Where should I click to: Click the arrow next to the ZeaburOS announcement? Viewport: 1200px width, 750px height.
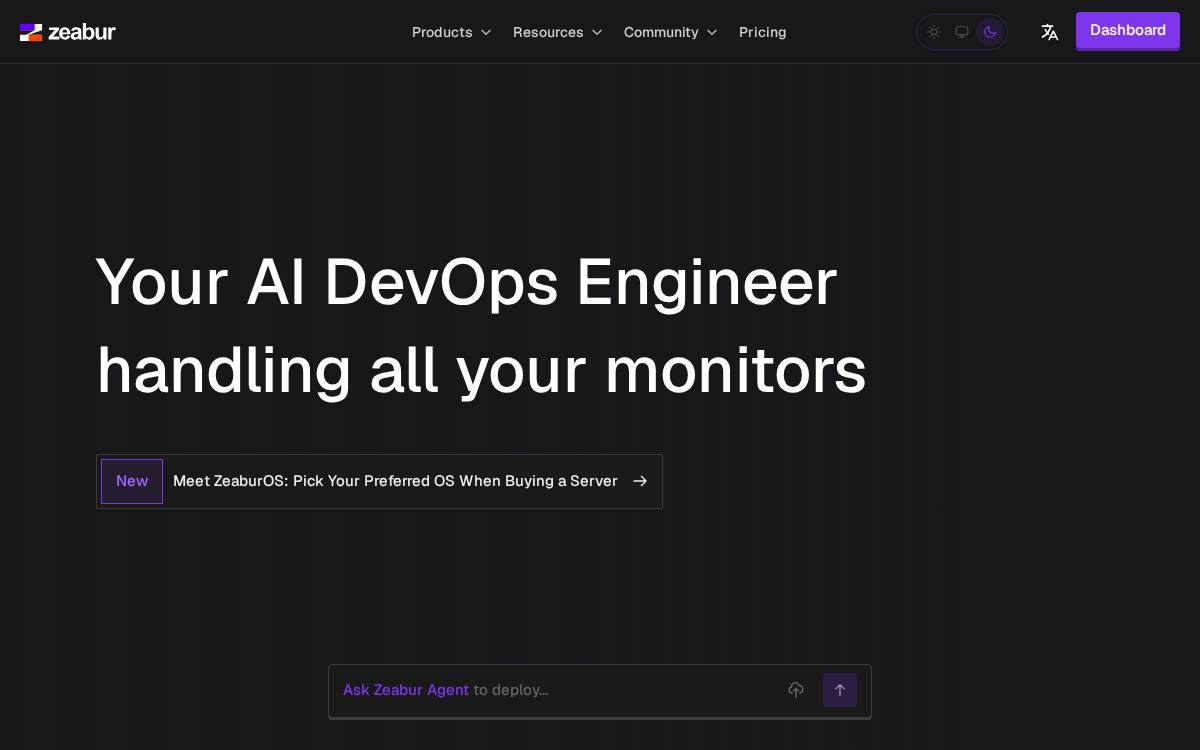coord(640,481)
